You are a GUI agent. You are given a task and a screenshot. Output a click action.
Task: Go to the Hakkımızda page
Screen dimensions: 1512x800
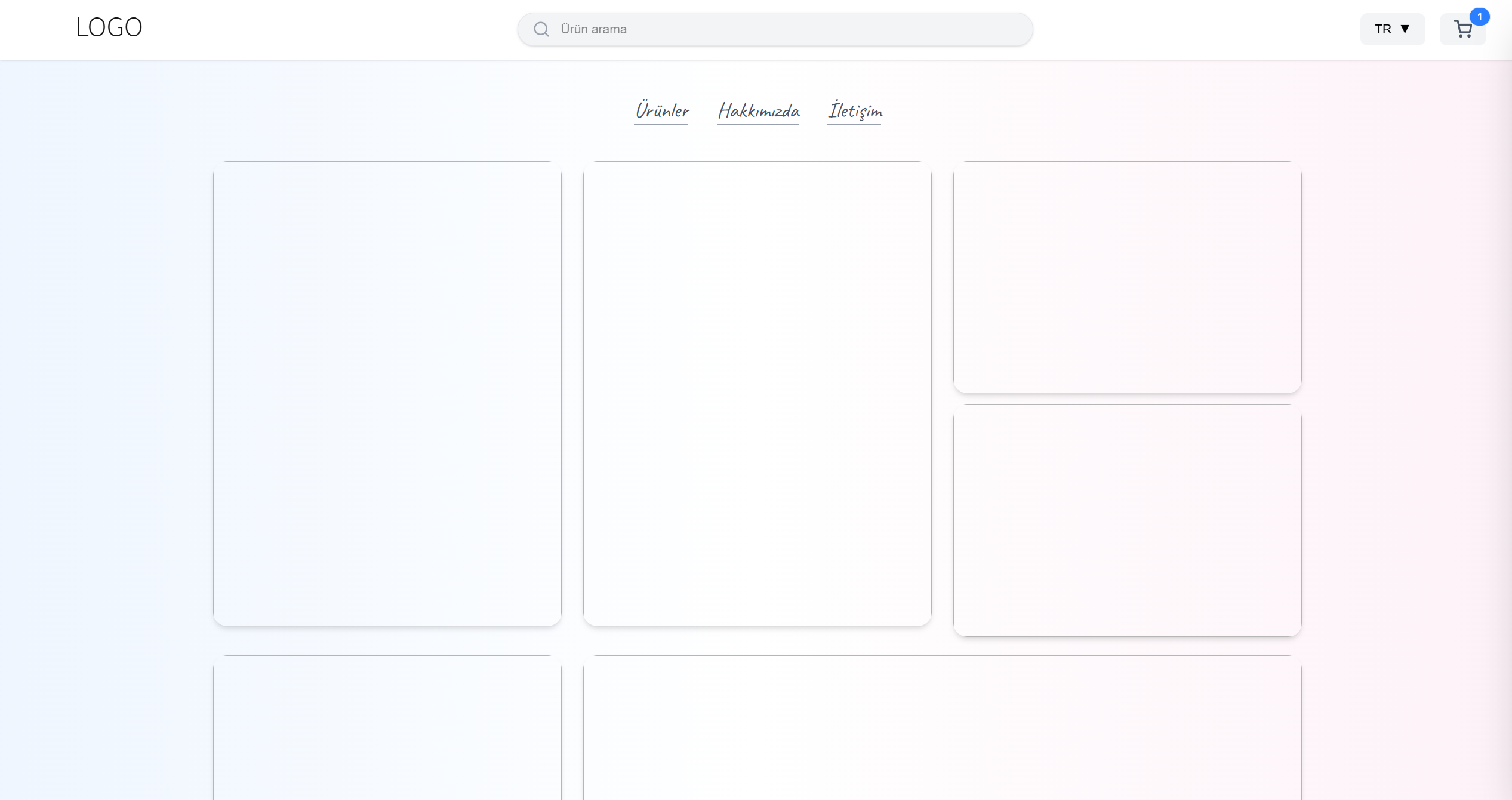click(x=758, y=111)
